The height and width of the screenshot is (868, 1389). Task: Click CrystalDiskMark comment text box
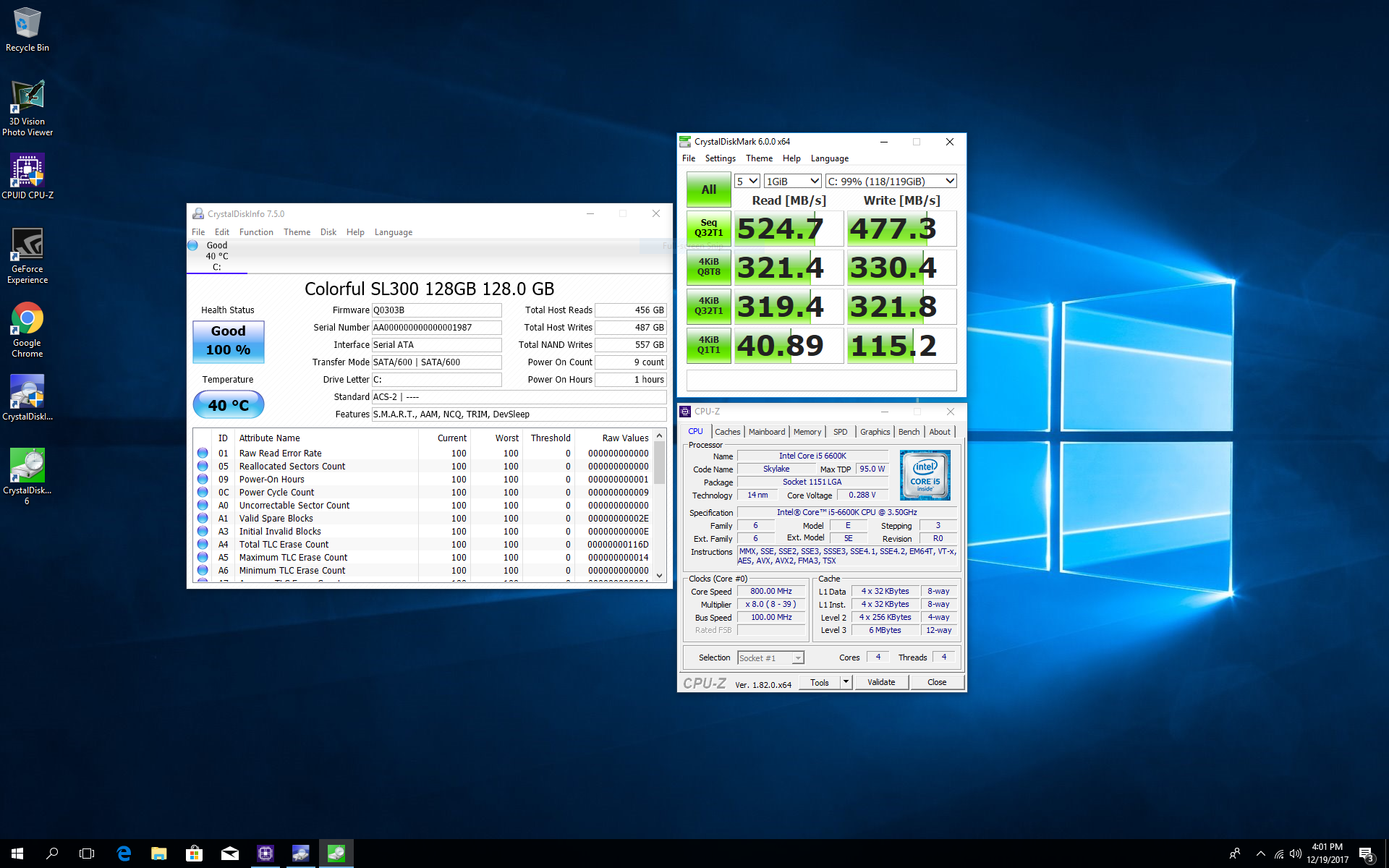point(821,380)
